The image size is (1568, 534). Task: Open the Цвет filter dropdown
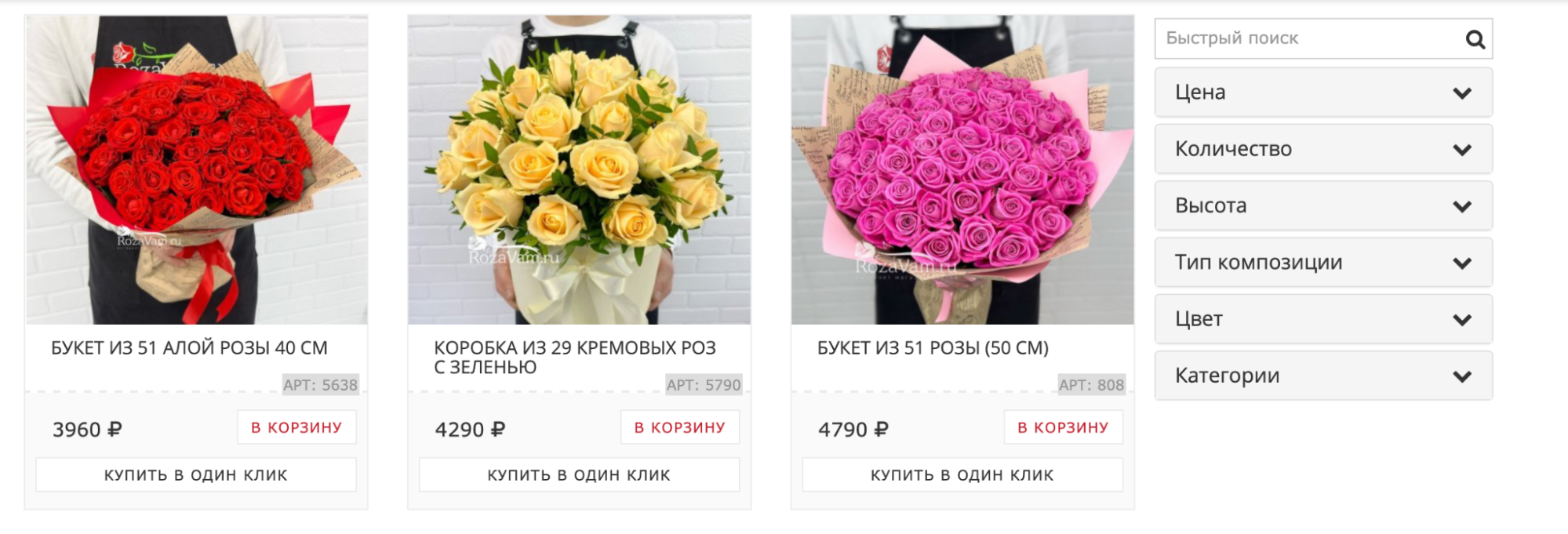tap(1323, 319)
